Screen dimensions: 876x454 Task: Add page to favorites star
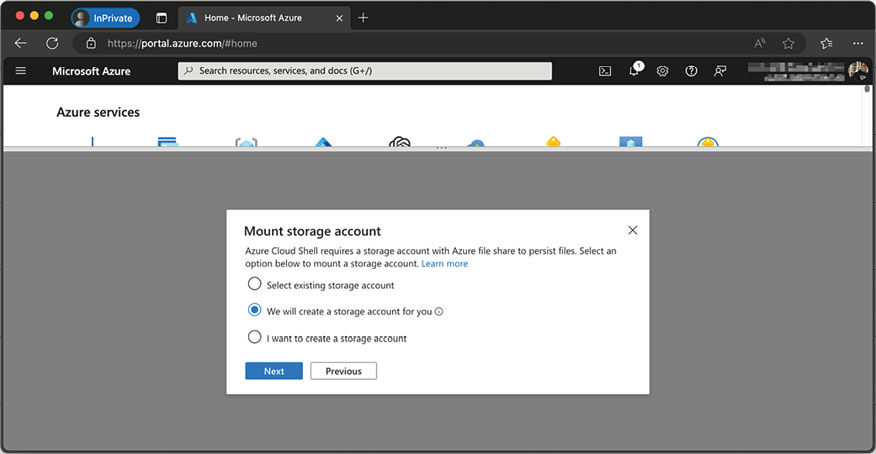[x=788, y=43]
